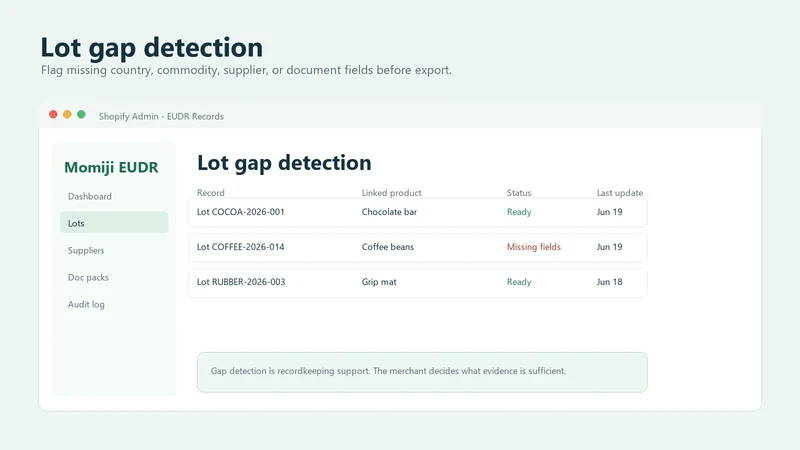This screenshot has width=800, height=450.
Task: Click Jun 18 date on RUBBER row
Action: coord(610,282)
